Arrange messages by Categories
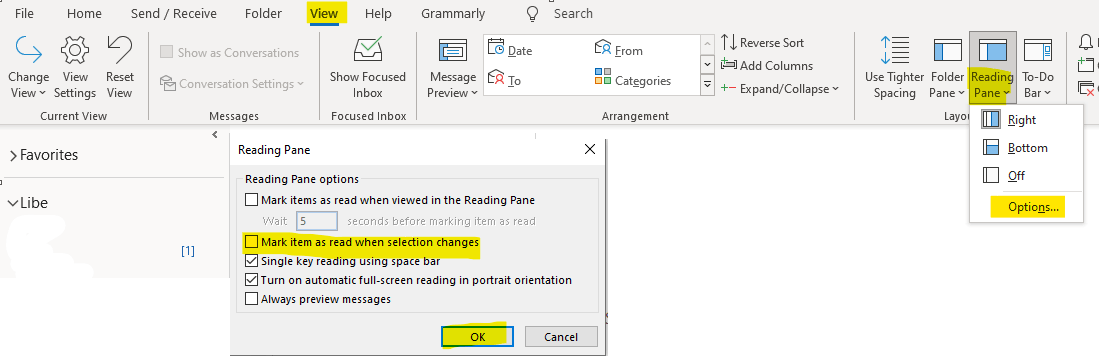1099x361 pixels. pos(632,80)
